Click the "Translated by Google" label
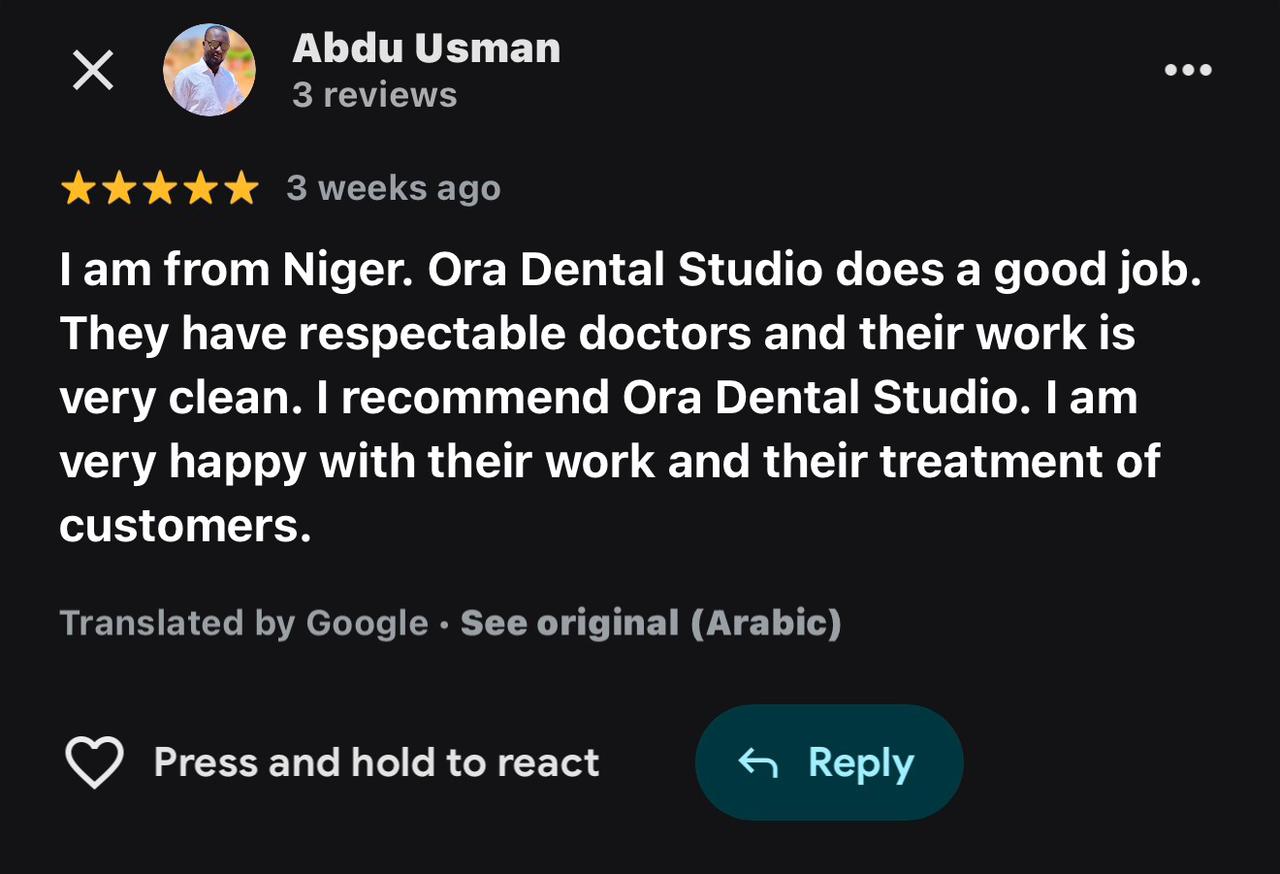1280x874 pixels. [x=244, y=623]
